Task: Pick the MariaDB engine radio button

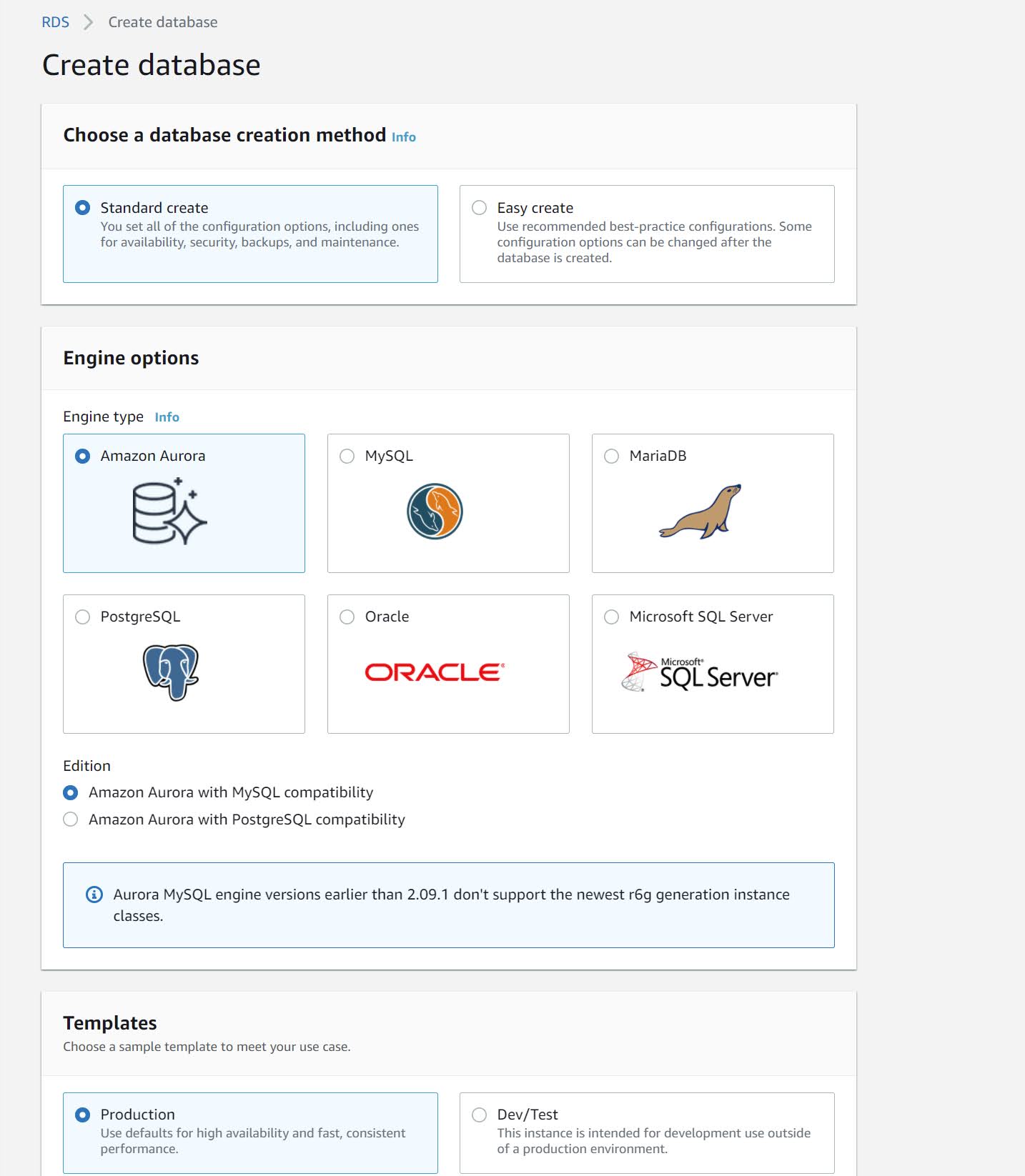Action: pos(612,456)
